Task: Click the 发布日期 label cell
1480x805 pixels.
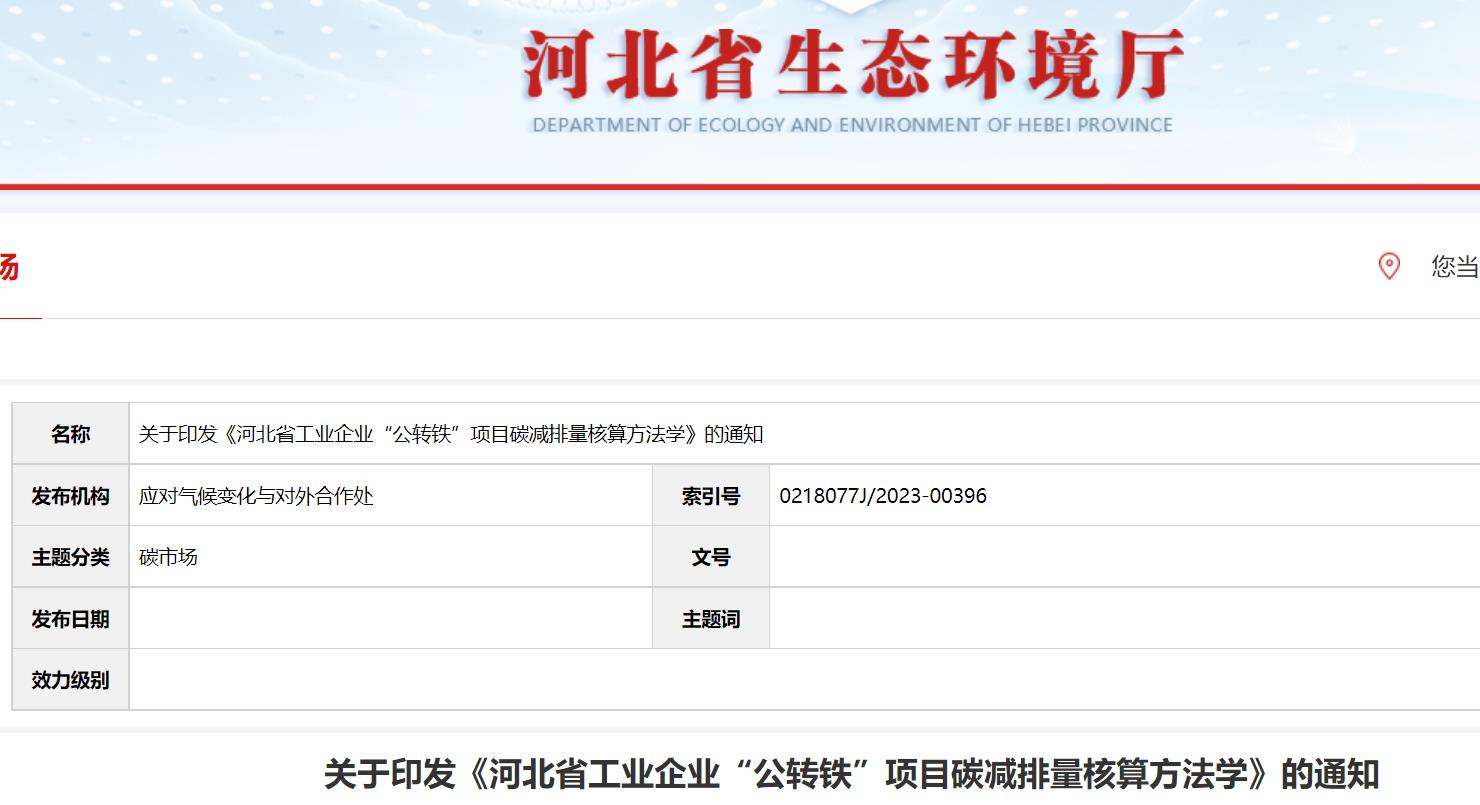Action: [x=71, y=619]
